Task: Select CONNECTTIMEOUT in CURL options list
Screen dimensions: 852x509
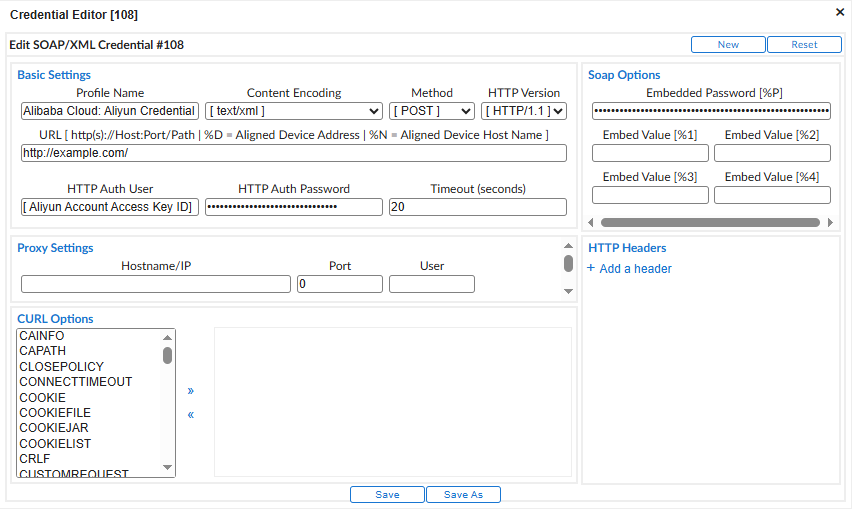Action: pos(76,382)
